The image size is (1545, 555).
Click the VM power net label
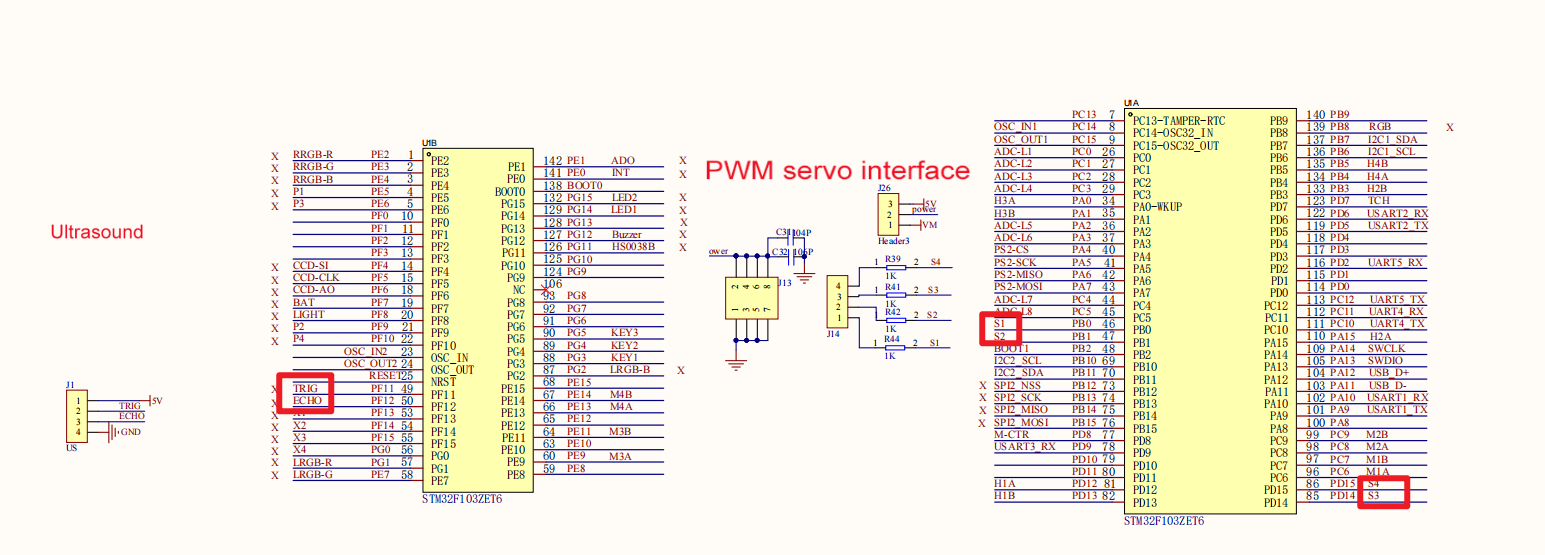coord(929,226)
